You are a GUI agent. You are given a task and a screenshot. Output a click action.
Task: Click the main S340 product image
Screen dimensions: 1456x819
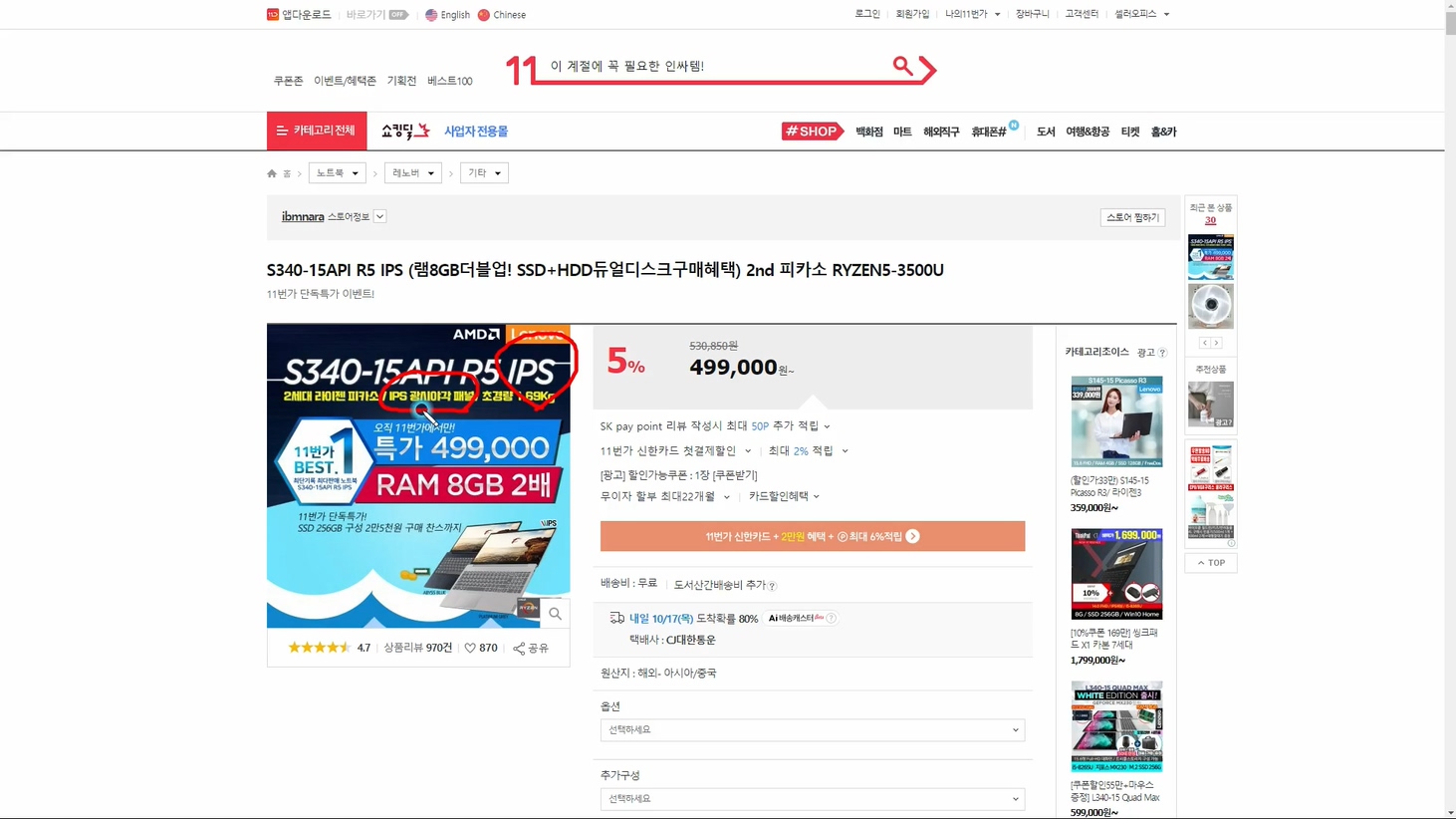coord(418,475)
